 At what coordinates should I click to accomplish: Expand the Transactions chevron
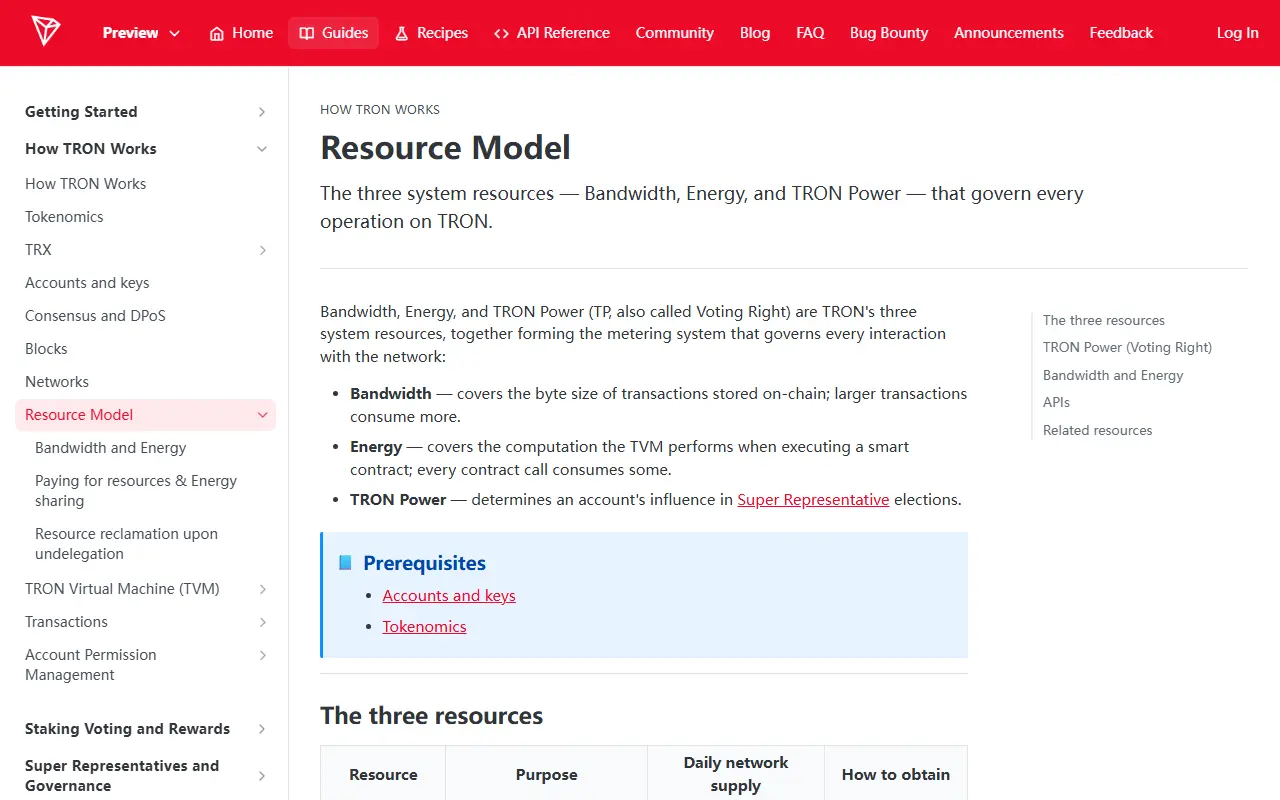[262, 622]
